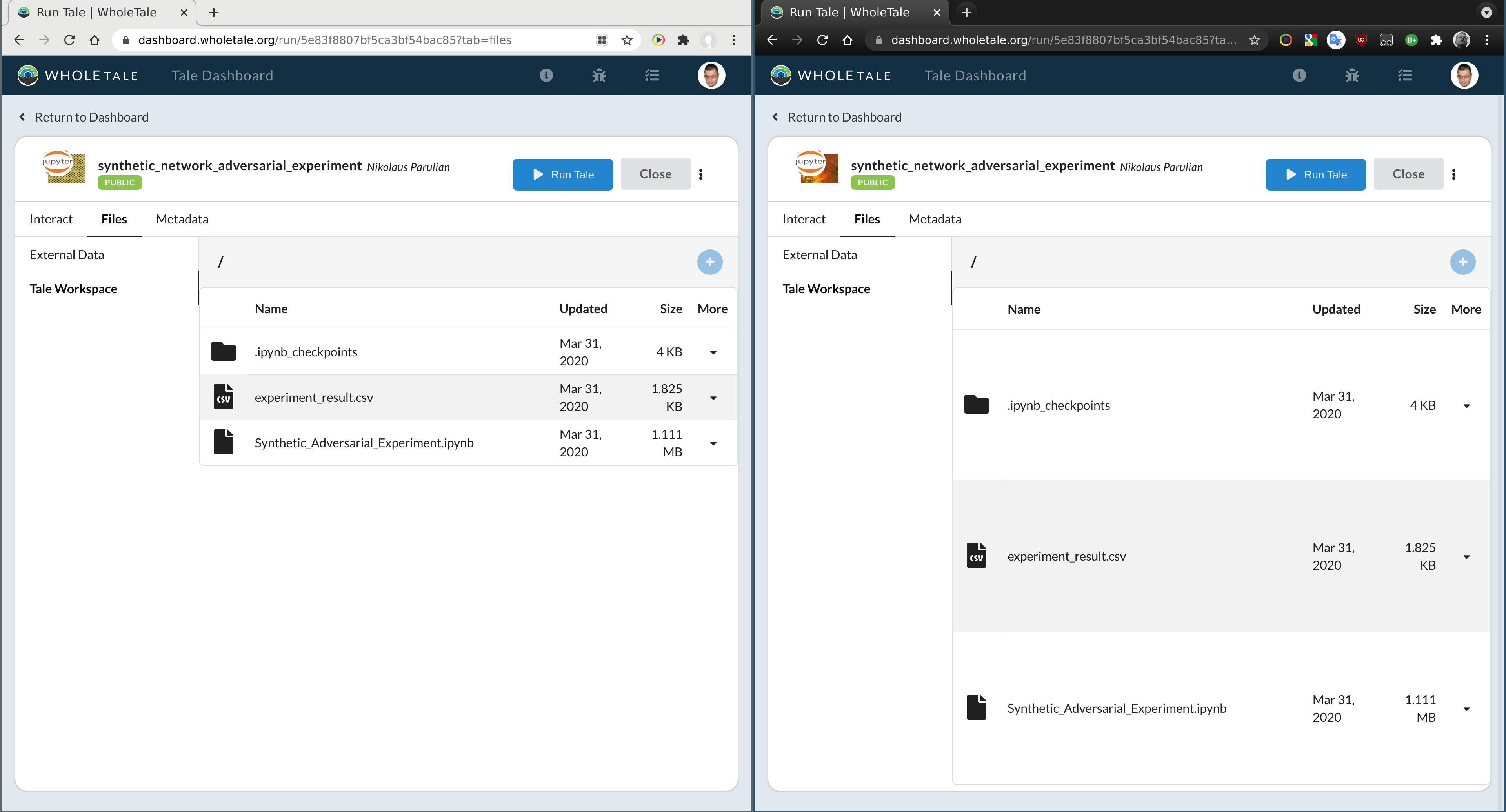
Task: Click the user avatar in the top right
Action: coord(711,75)
